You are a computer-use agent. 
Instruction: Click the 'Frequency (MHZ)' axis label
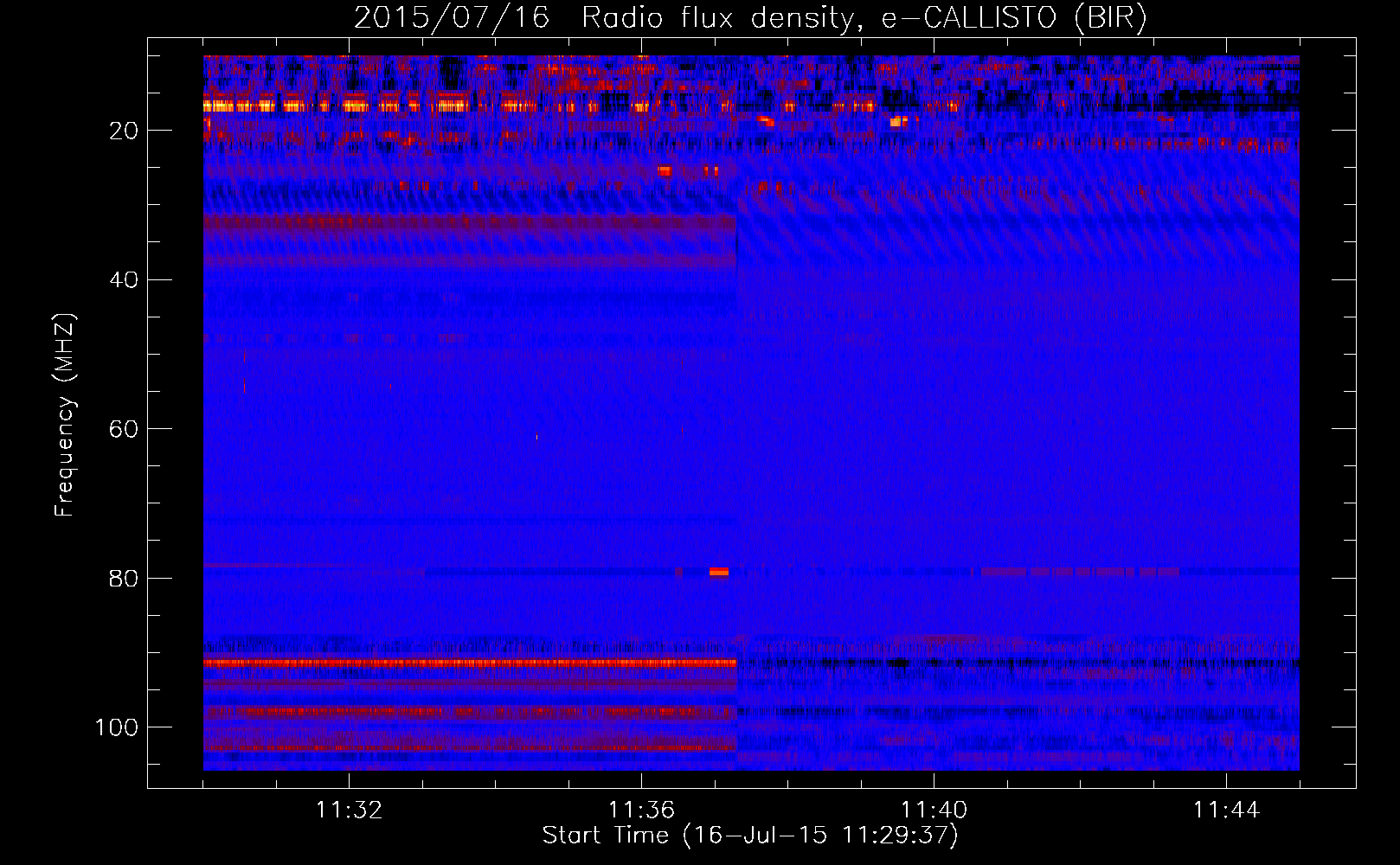65,415
